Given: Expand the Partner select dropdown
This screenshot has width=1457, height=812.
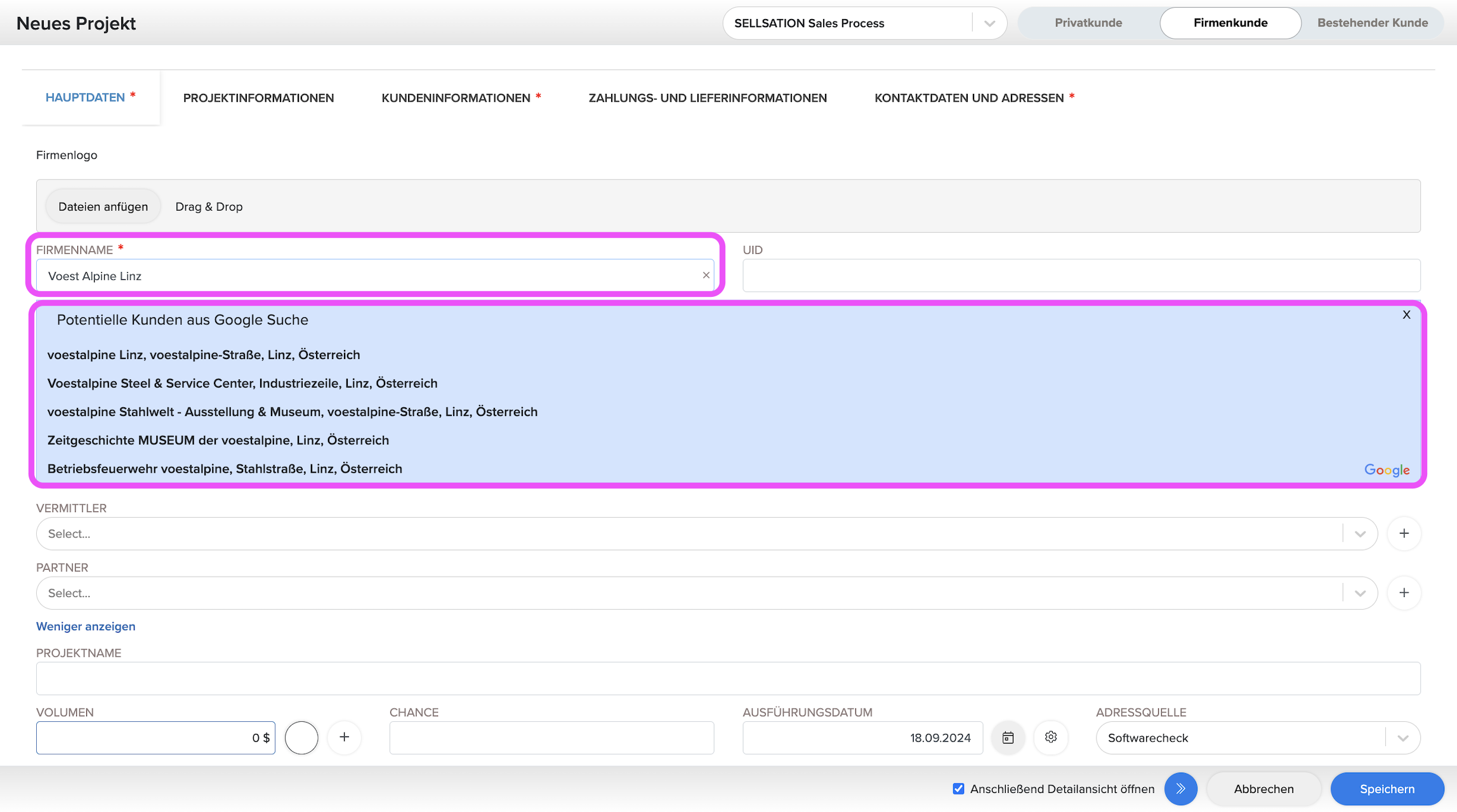Looking at the screenshot, I should click(x=1360, y=593).
